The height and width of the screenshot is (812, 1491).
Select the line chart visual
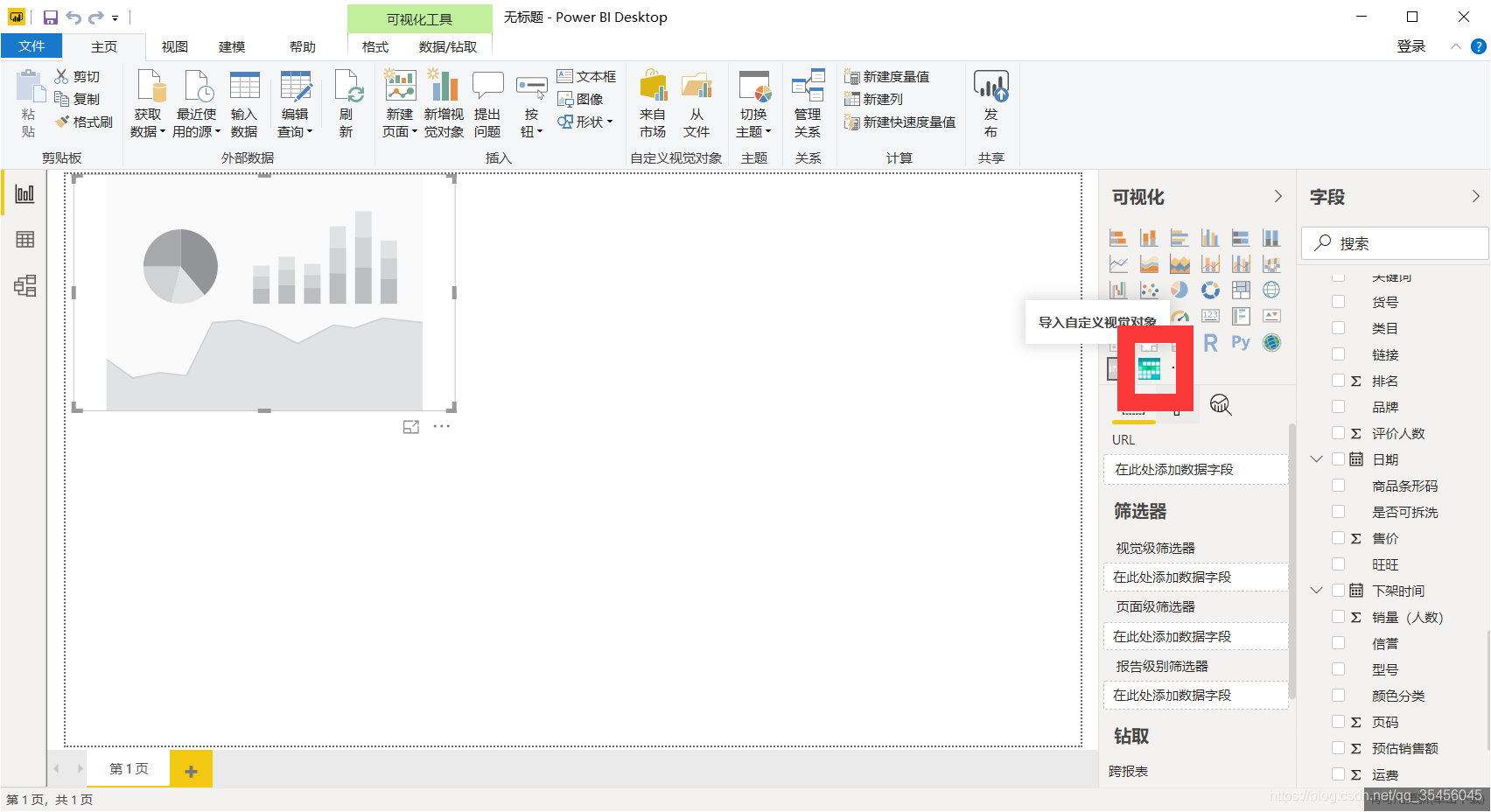1118,263
